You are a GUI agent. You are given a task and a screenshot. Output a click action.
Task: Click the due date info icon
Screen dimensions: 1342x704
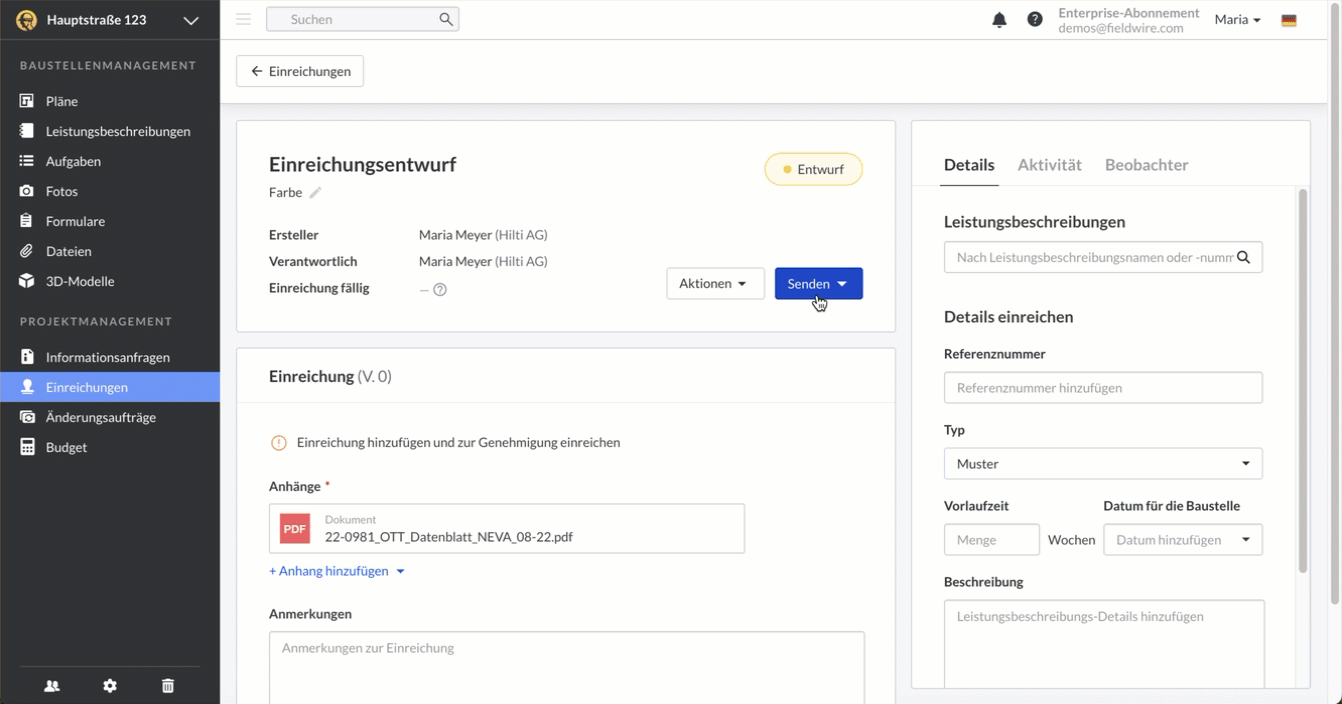(x=440, y=290)
